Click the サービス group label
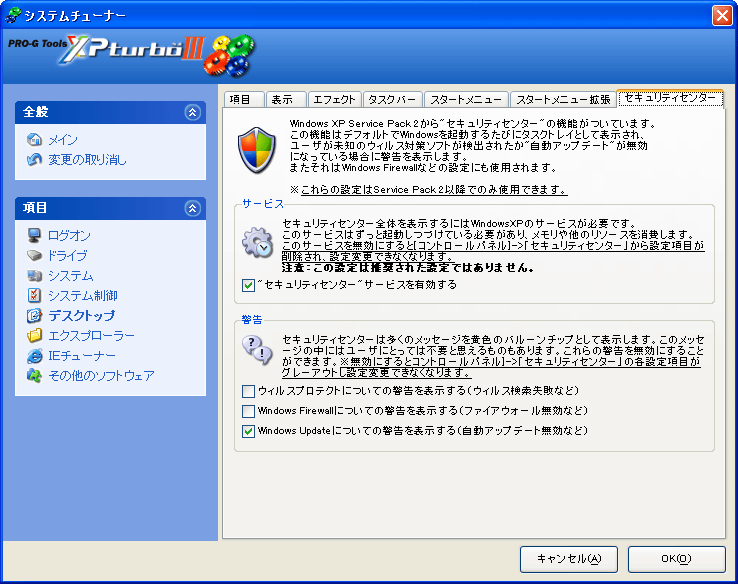This screenshot has height=584, width=738. (263, 204)
